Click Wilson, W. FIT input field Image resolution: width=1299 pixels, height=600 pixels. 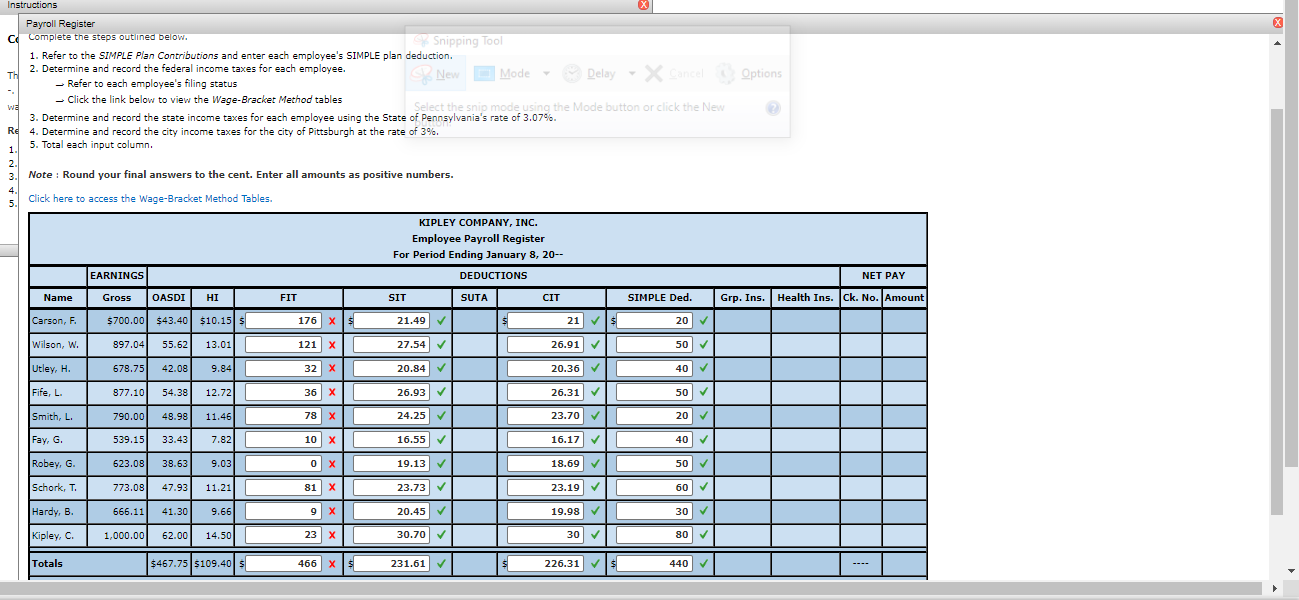coord(284,344)
